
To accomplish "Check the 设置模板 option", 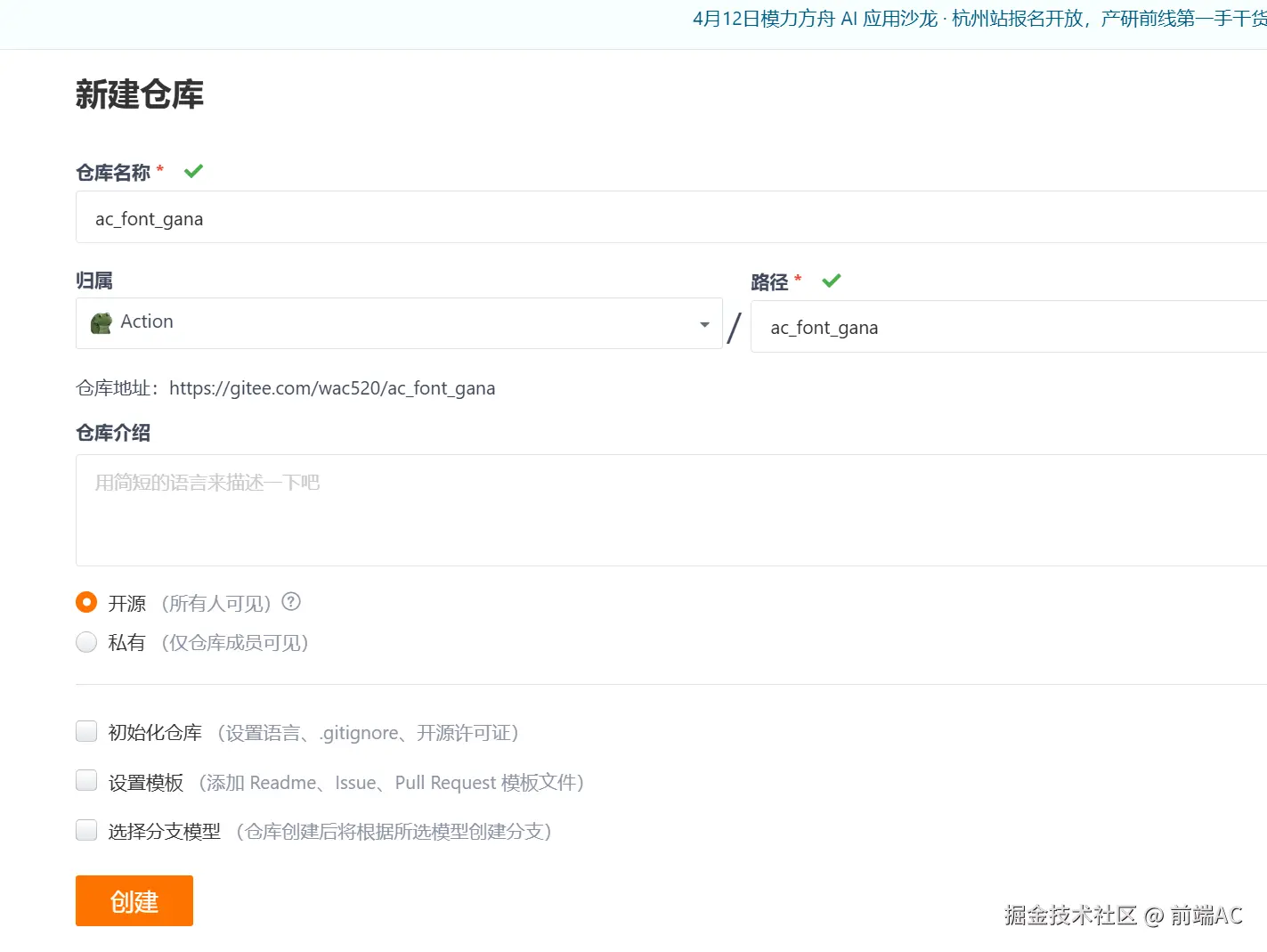I will 85,779.
